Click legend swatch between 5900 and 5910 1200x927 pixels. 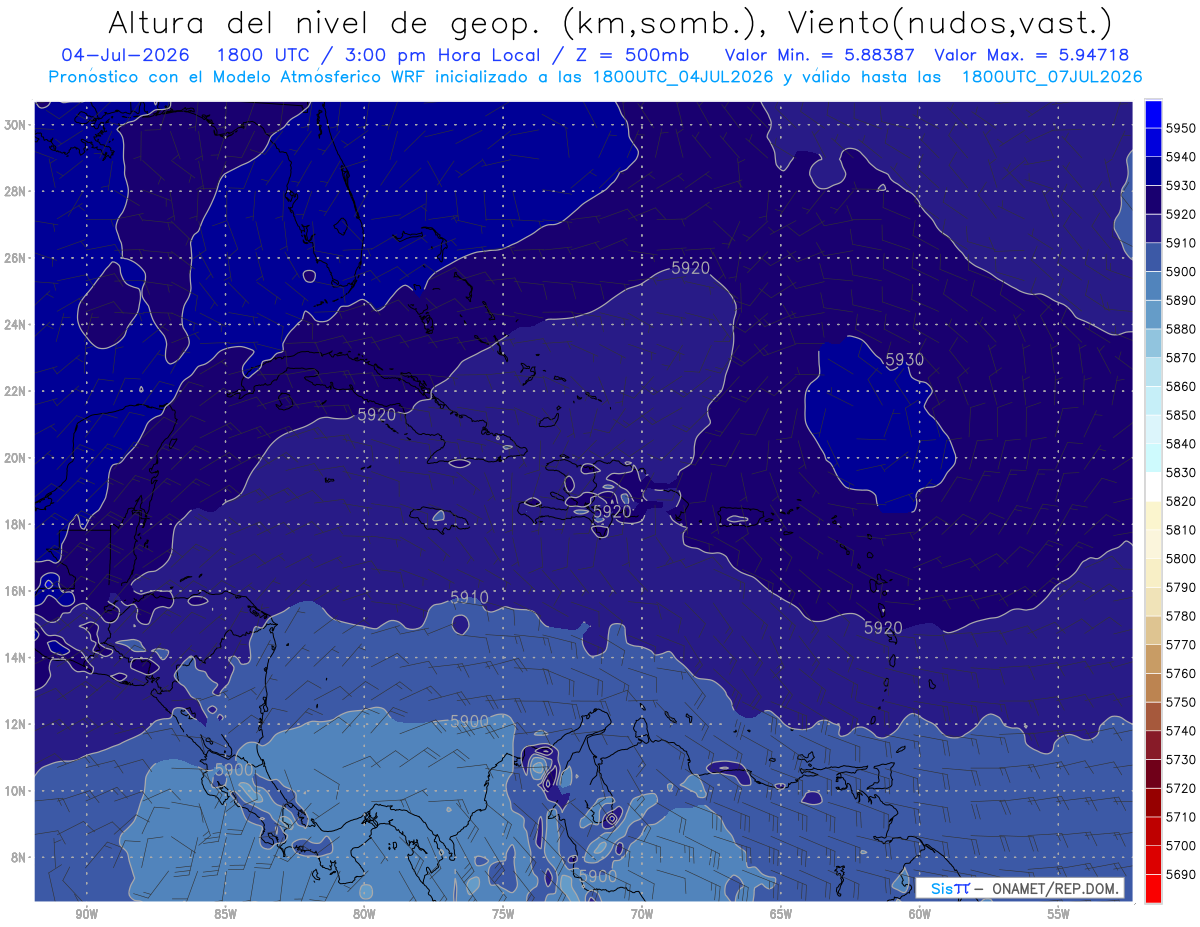[1153, 257]
